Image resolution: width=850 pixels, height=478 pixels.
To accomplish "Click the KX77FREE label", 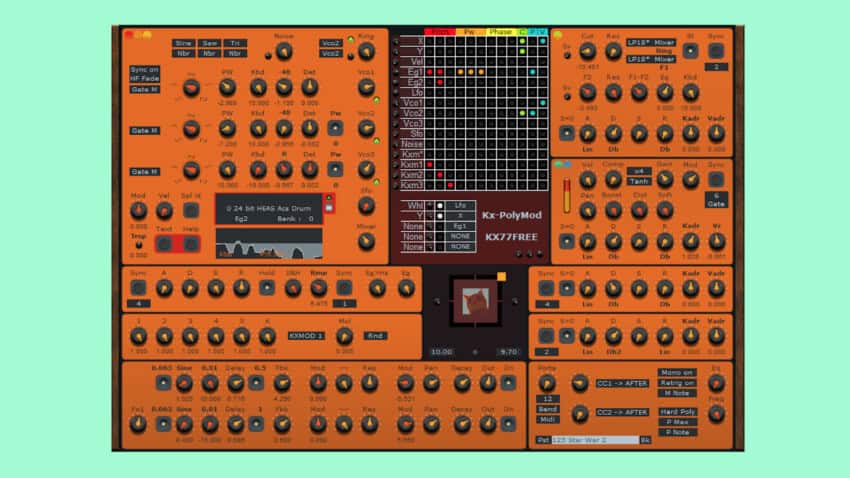I will (x=511, y=237).
